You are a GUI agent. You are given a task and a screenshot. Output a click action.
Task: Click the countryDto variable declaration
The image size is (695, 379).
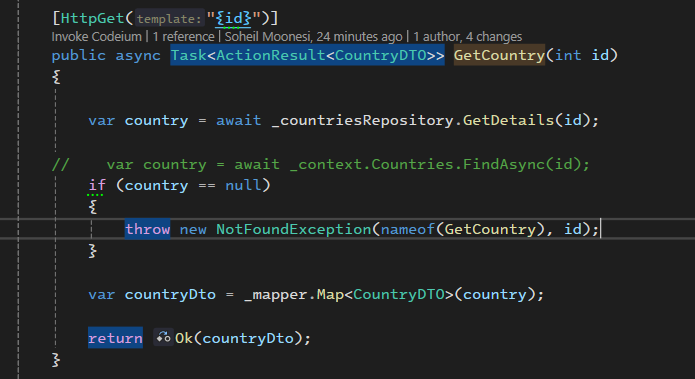pos(170,294)
